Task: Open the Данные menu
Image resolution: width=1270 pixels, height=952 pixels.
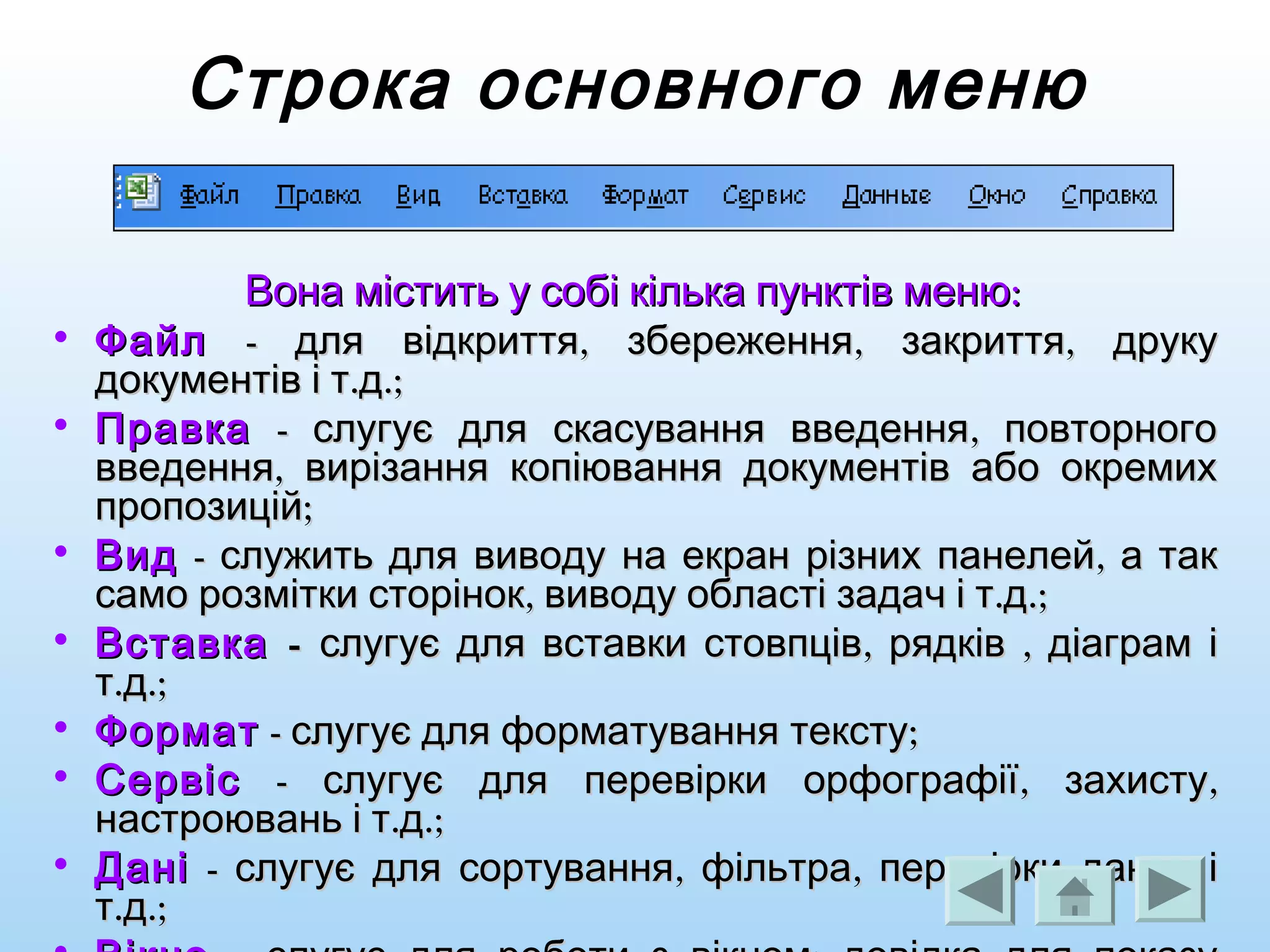Action: click(887, 196)
